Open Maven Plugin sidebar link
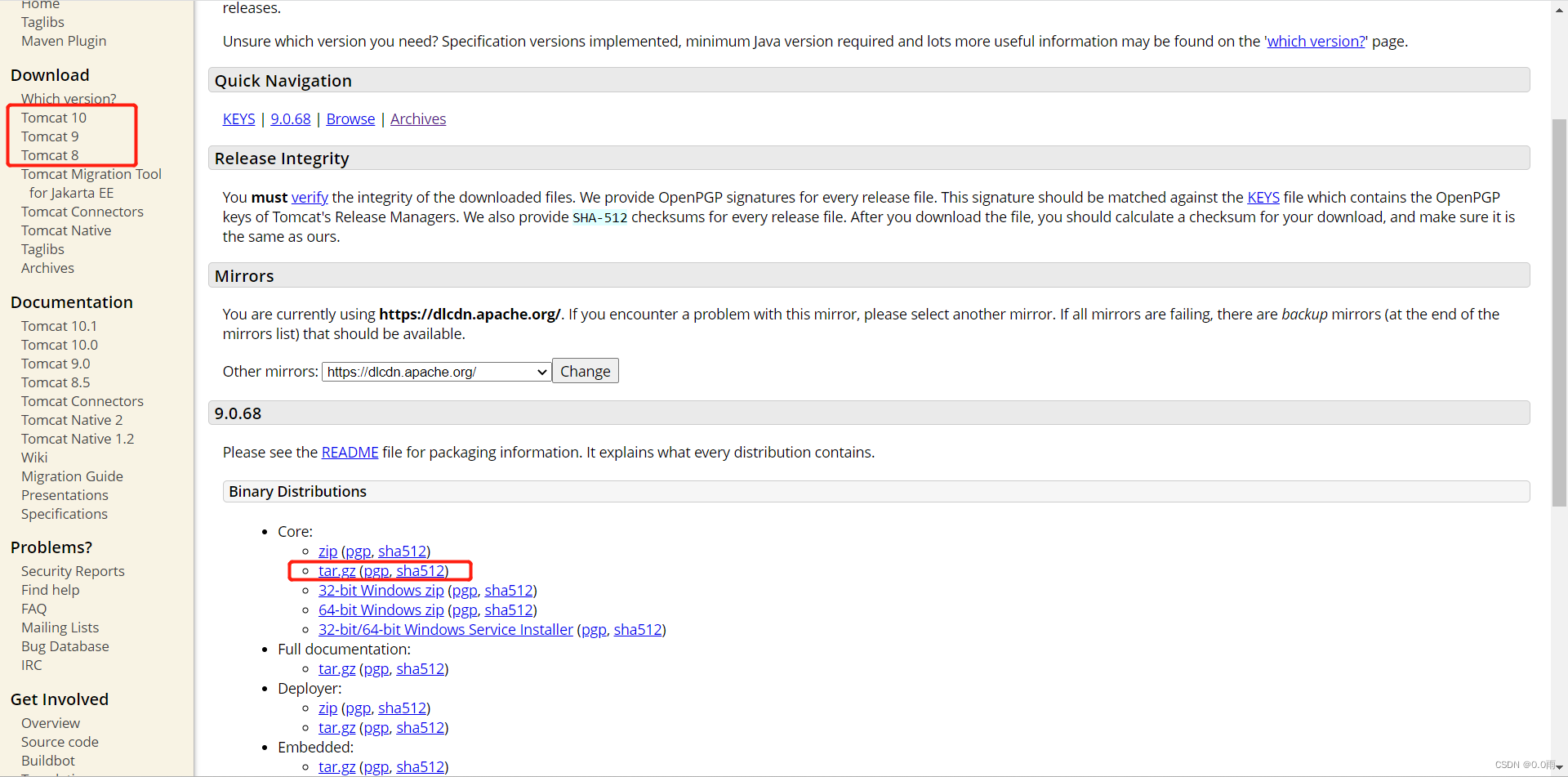Image resolution: width=1568 pixels, height=777 pixels. tap(64, 41)
